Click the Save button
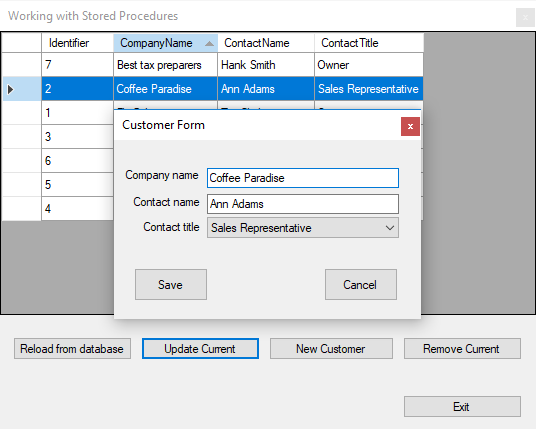This screenshot has width=536, height=429. [171, 284]
